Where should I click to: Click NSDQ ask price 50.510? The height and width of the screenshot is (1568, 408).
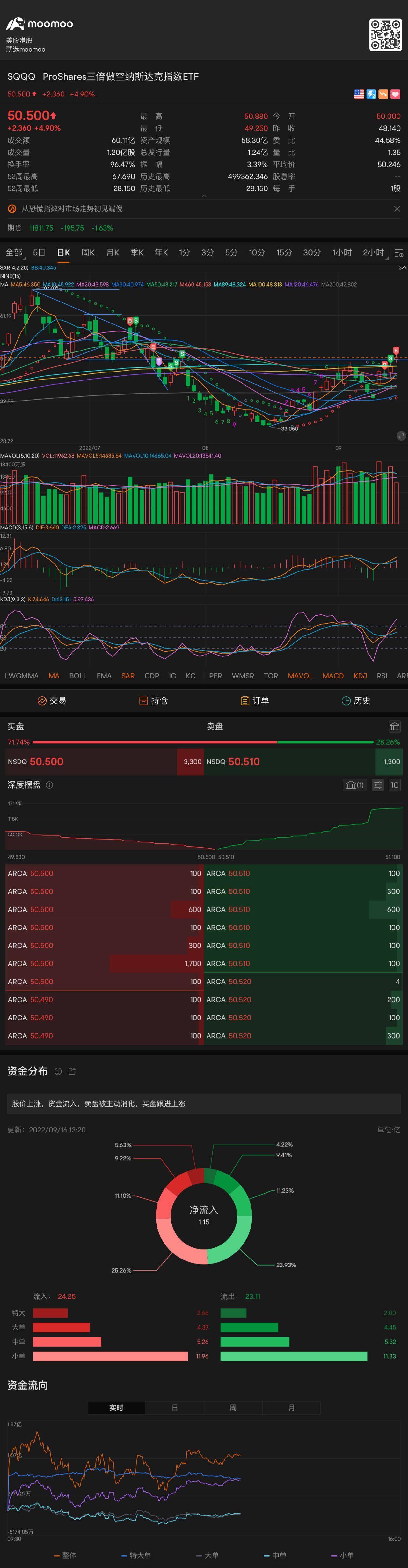244,762
